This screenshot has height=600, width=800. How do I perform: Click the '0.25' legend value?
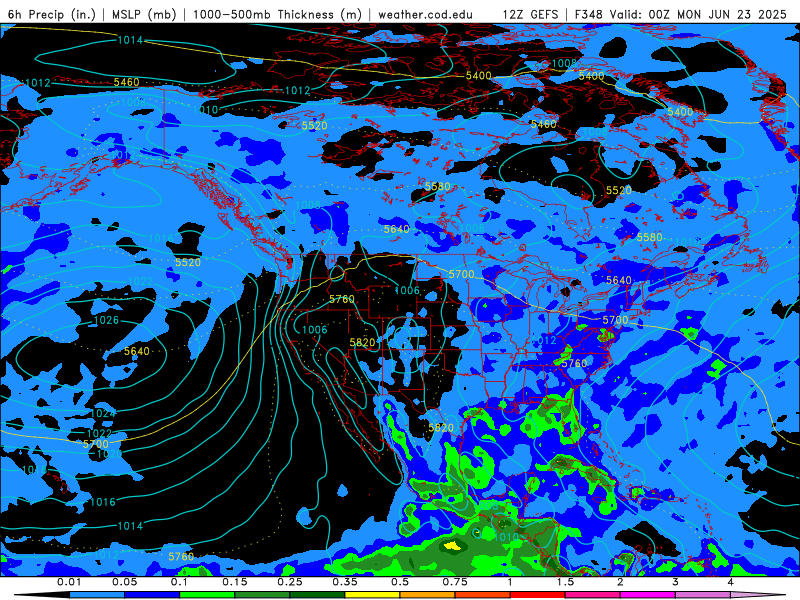[x=290, y=582]
